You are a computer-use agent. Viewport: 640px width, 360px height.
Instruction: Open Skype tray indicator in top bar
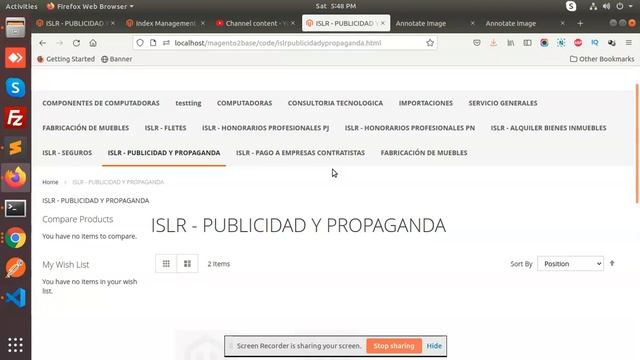click(x=571, y=6)
